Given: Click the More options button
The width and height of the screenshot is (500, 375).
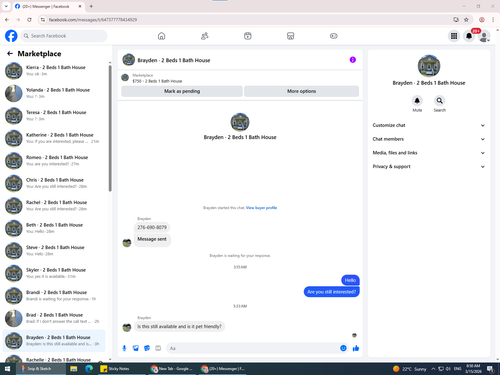Looking at the screenshot, I should coord(301,91).
